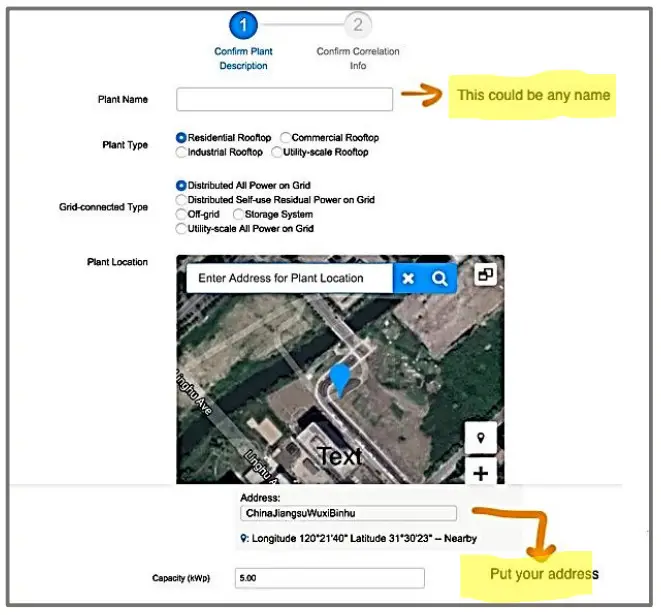This screenshot has width=661, height=615.
Task: Select Residential Rooftop plant type
Action: click(x=181, y=138)
